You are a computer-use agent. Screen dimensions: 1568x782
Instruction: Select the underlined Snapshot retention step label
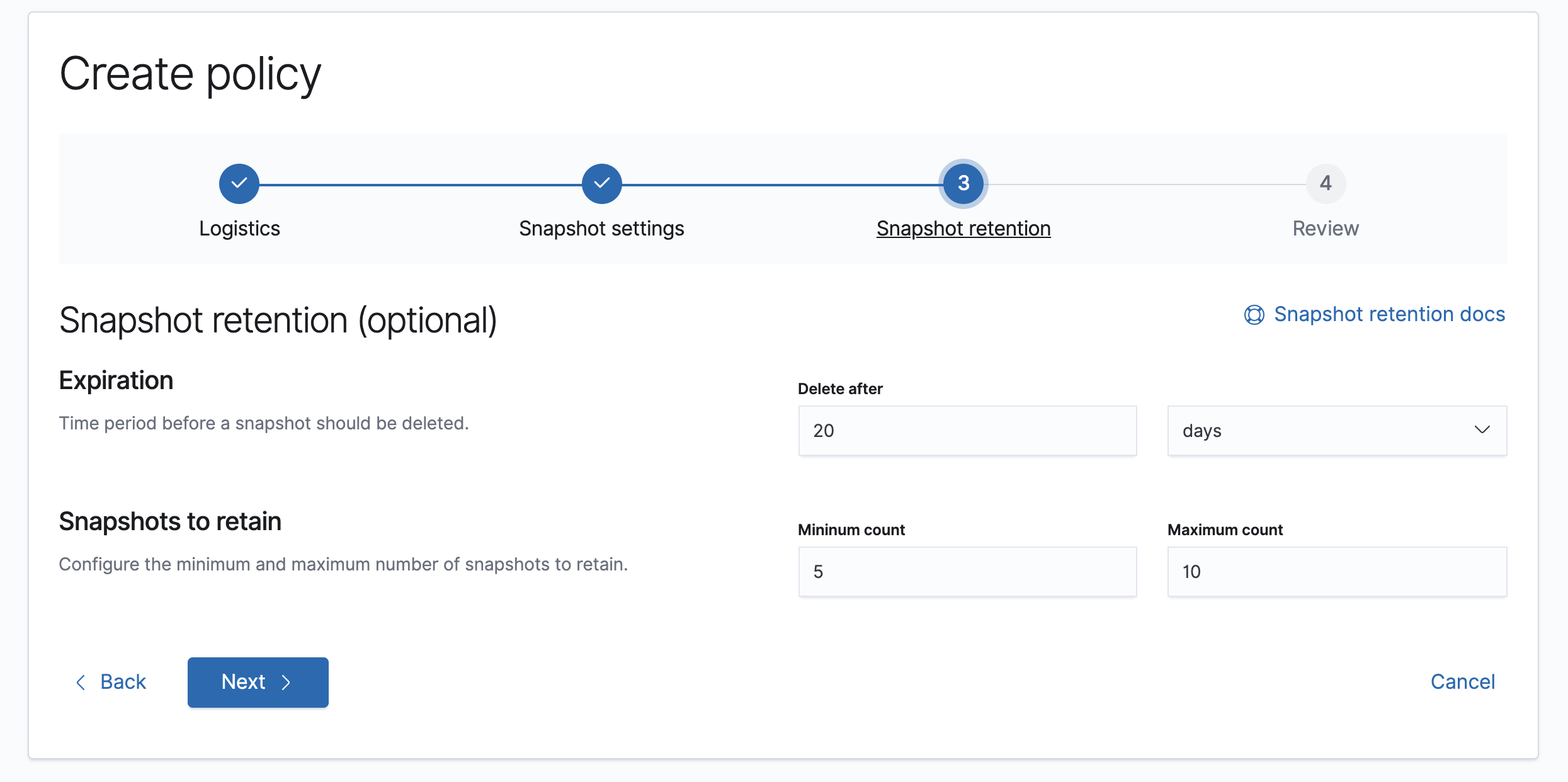(x=963, y=229)
